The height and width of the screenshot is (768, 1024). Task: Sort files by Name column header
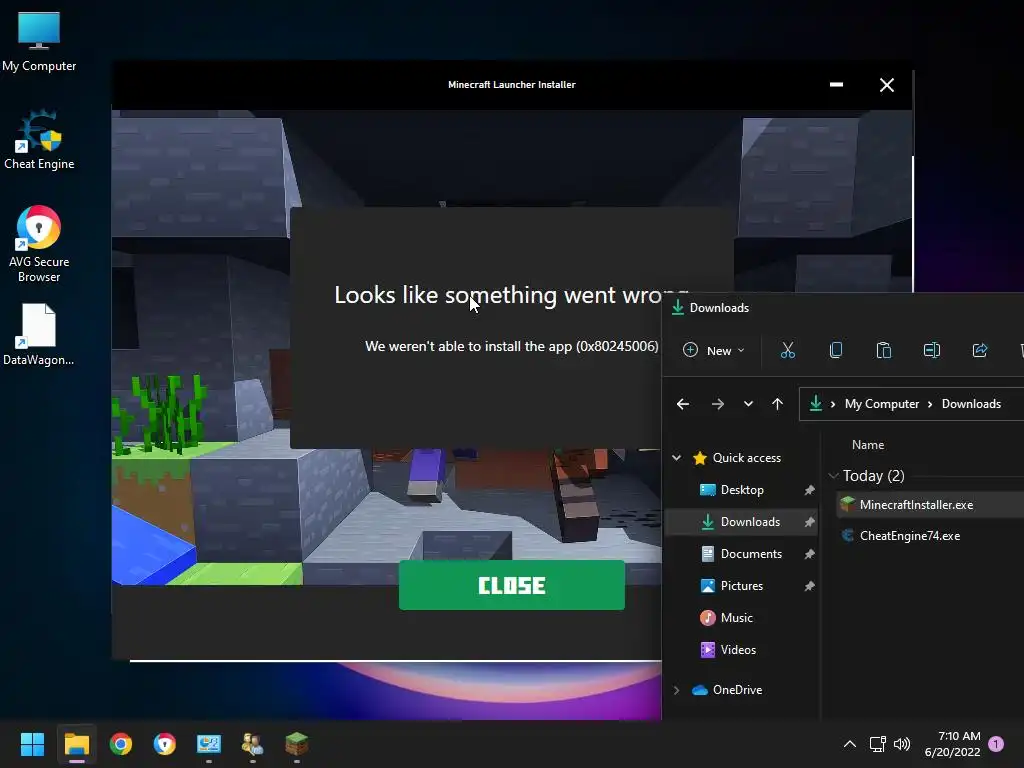point(868,445)
